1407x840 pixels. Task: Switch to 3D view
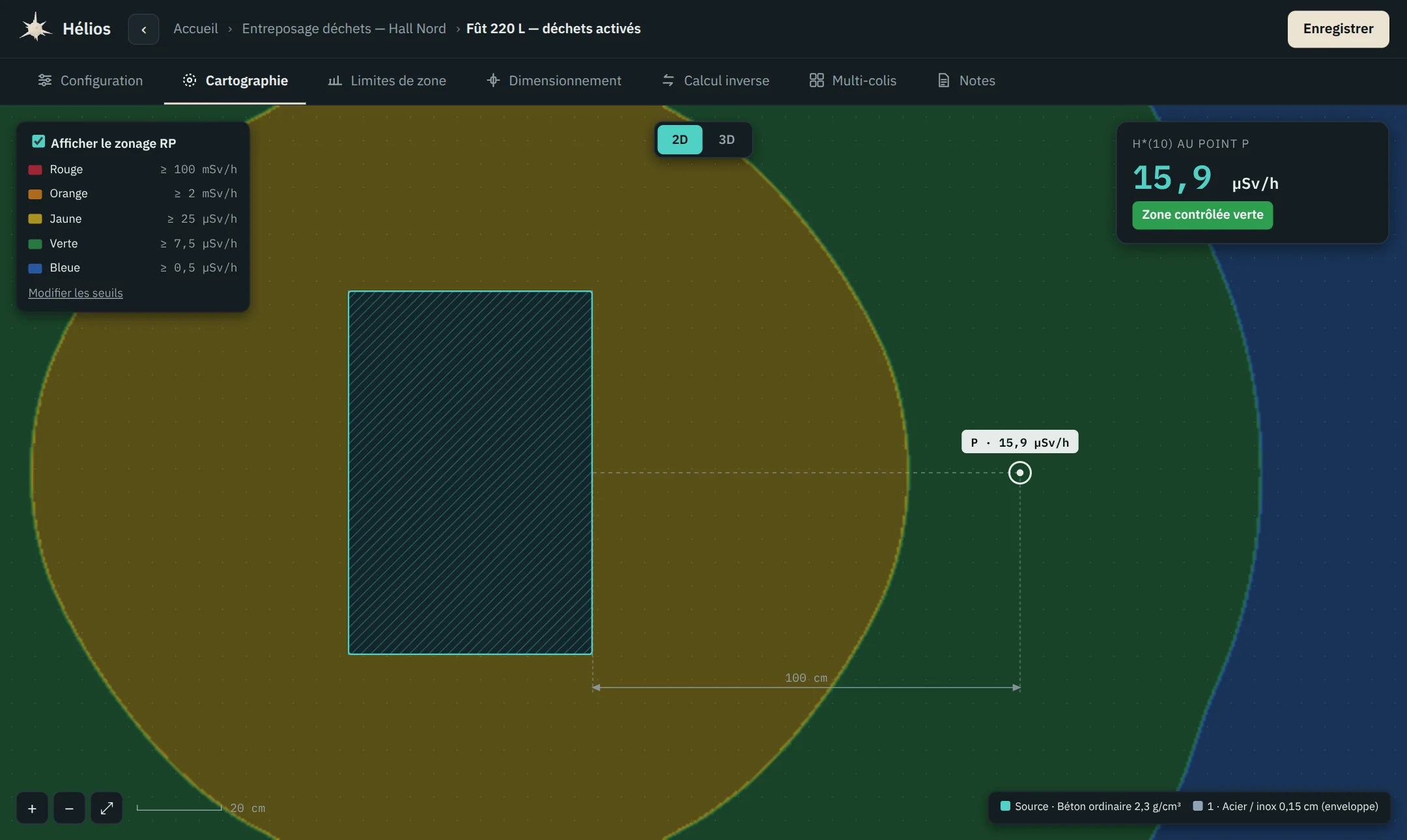pos(726,139)
